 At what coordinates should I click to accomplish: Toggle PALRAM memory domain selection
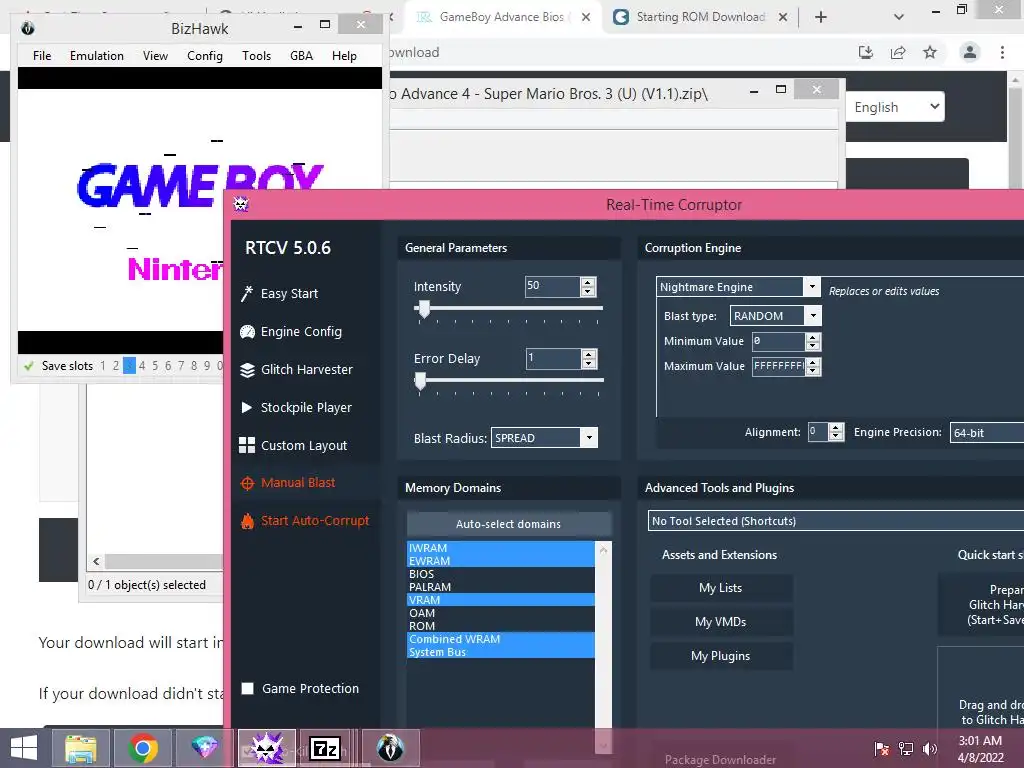(500, 586)
